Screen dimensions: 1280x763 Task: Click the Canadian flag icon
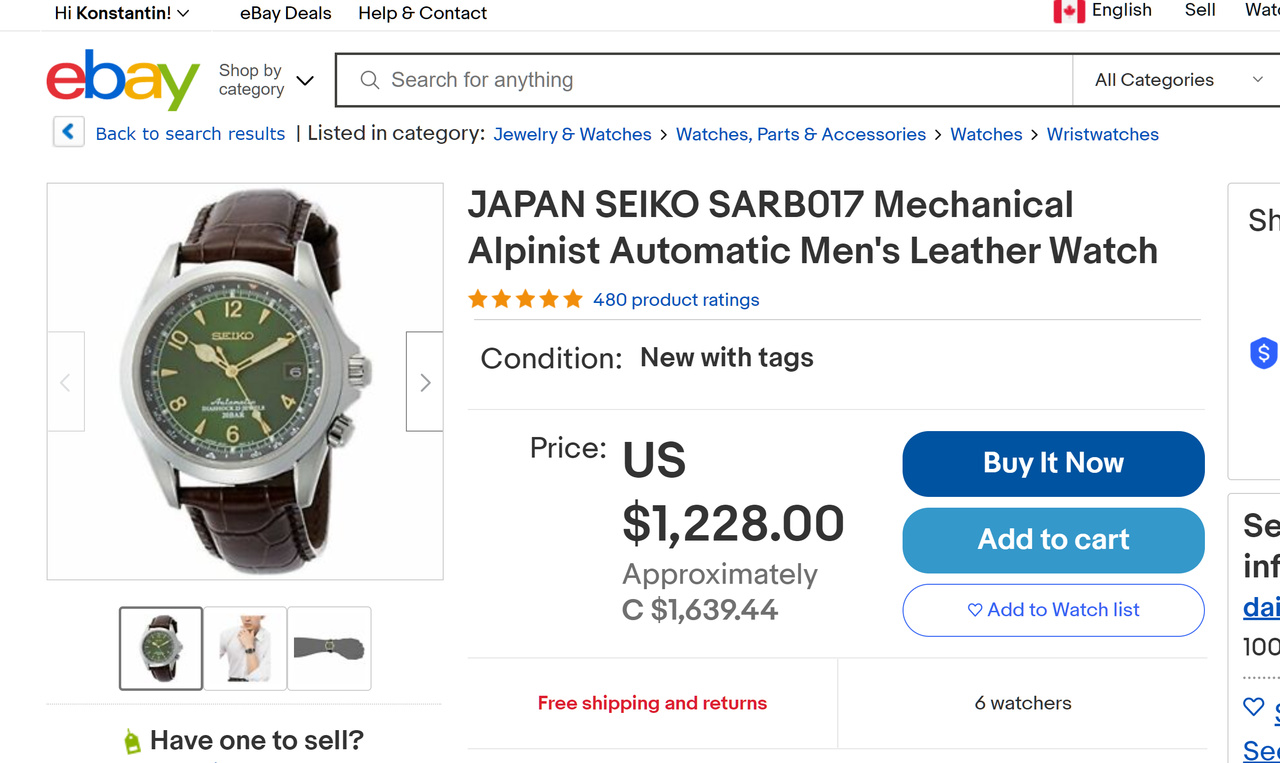1068,11
